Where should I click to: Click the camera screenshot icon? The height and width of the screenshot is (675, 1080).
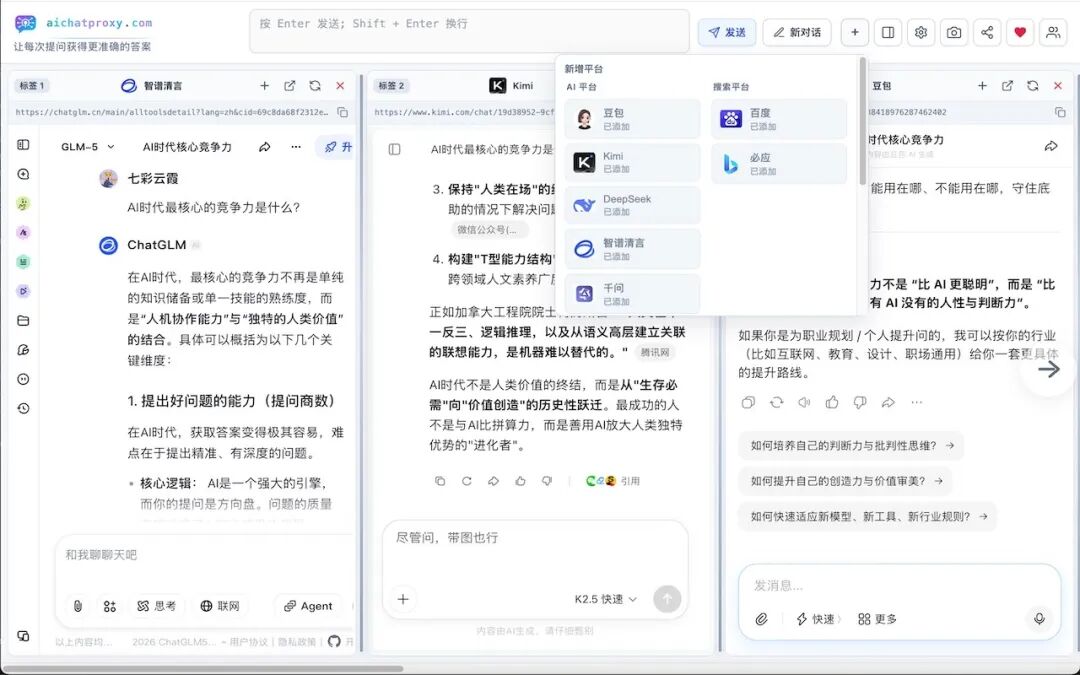point(954,32)
